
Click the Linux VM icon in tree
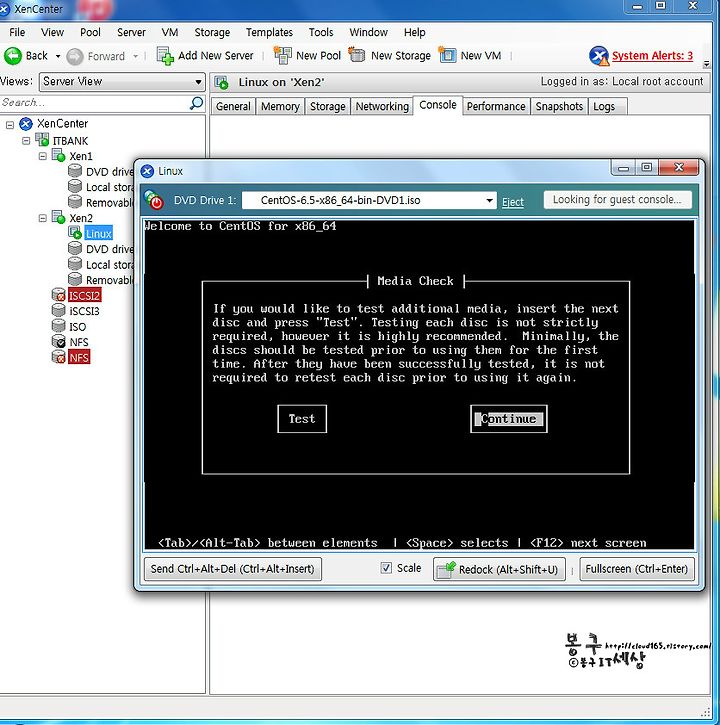coord(75,233)
